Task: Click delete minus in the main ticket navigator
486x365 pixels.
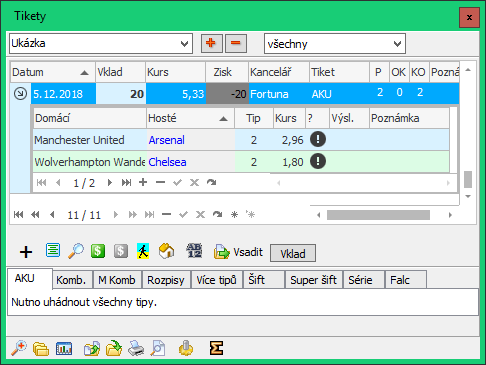Action: coord(166,215)
